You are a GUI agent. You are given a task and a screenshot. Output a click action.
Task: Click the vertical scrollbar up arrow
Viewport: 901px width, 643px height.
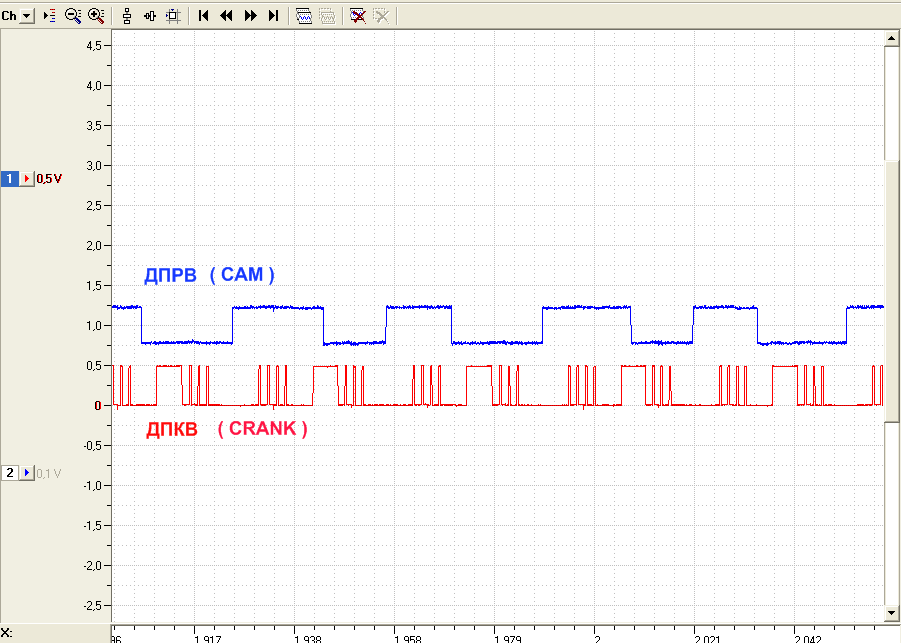coord(892,38)
